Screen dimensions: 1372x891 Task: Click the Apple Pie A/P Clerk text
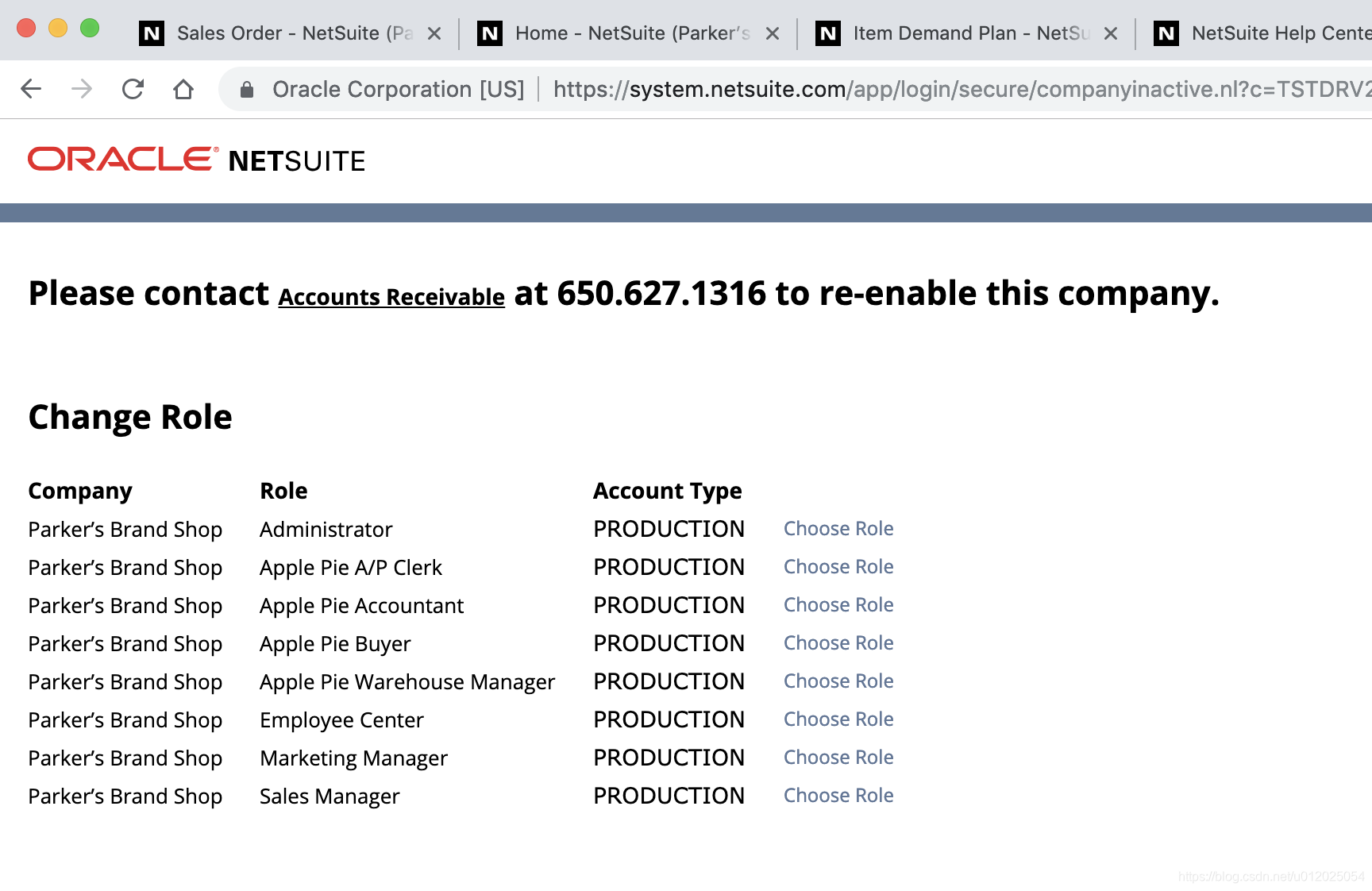(x=351, y=568)
